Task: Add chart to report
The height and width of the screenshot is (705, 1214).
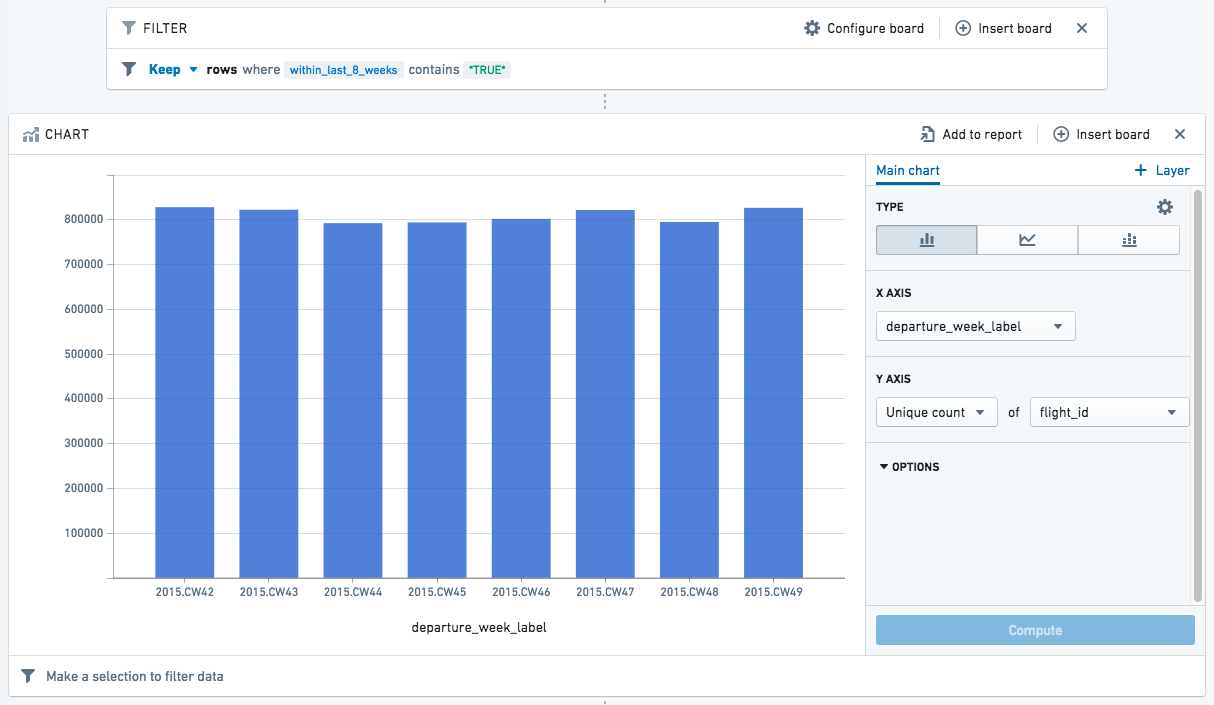Action: point(971,134)
